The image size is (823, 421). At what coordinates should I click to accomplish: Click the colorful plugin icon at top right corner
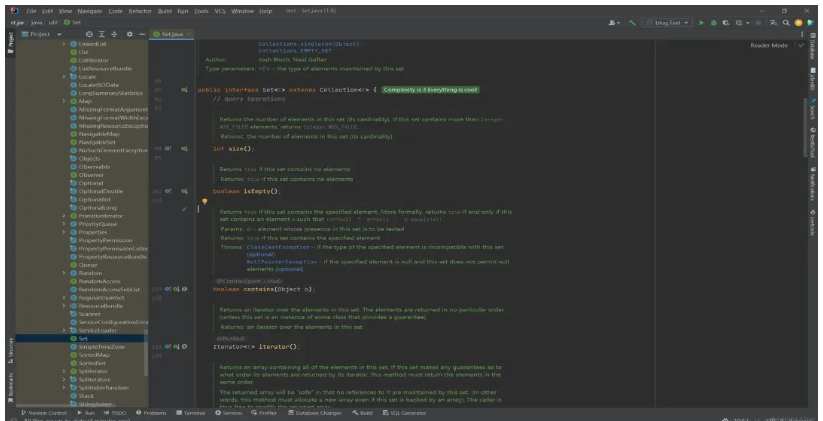click(810, 23)
